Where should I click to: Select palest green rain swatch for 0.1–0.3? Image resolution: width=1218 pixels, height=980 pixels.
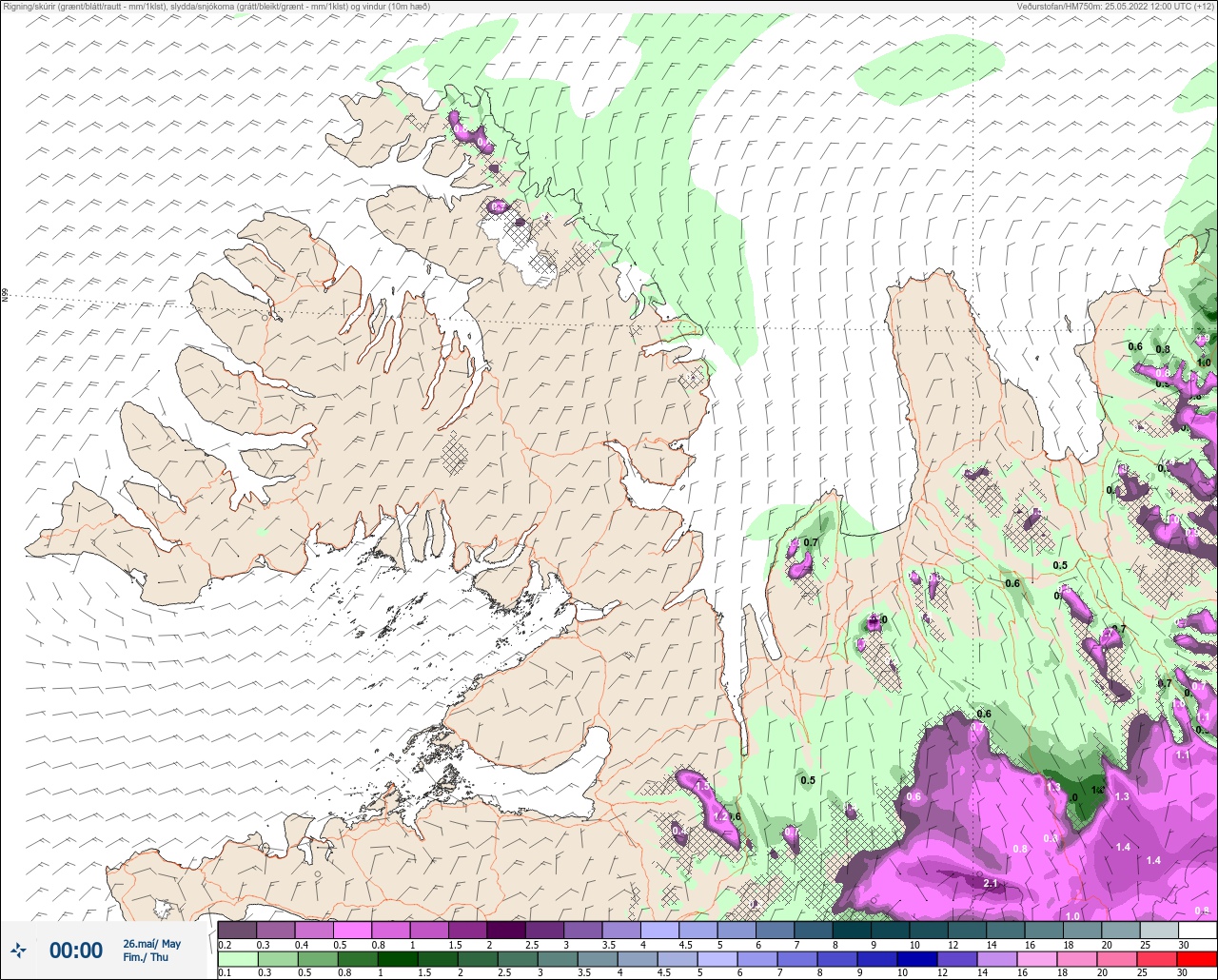coord(237,958)
